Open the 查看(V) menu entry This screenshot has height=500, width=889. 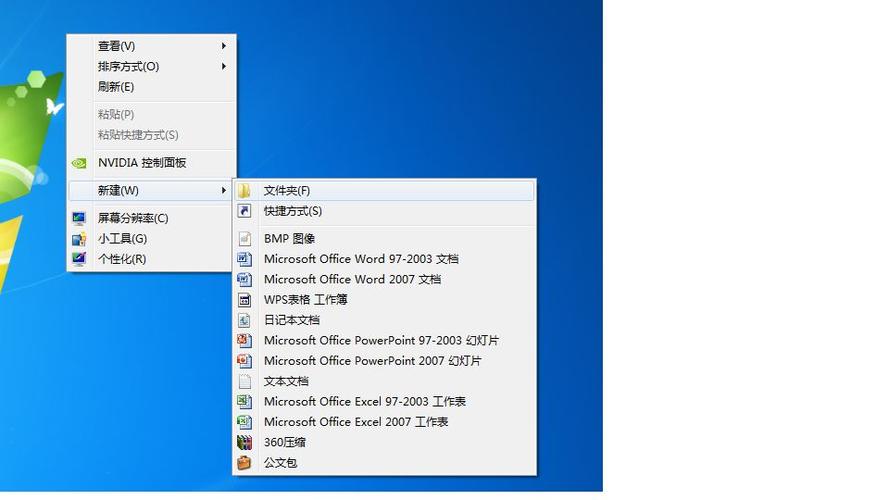tap(151, 46)
